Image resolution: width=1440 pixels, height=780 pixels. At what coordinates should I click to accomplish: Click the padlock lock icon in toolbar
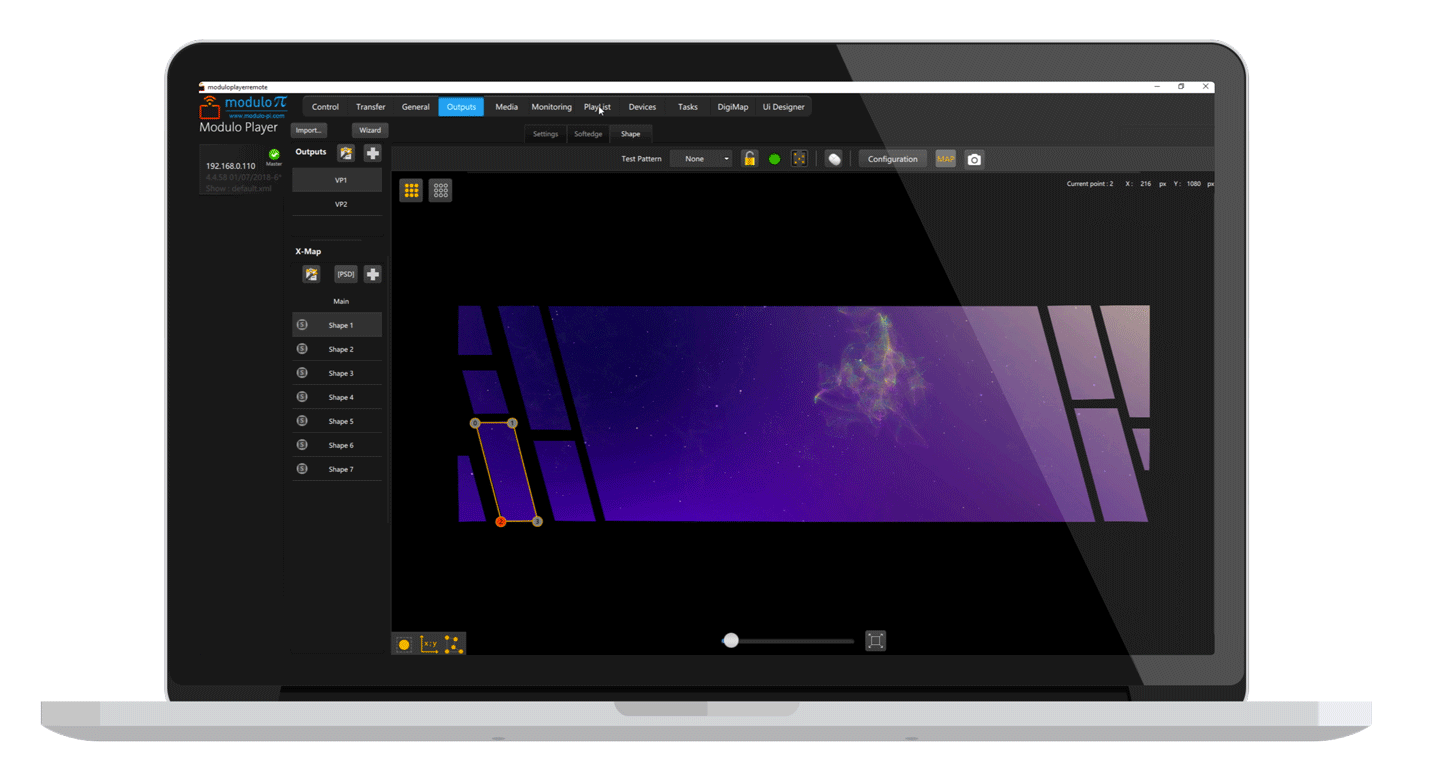click(x=749, y=159)
